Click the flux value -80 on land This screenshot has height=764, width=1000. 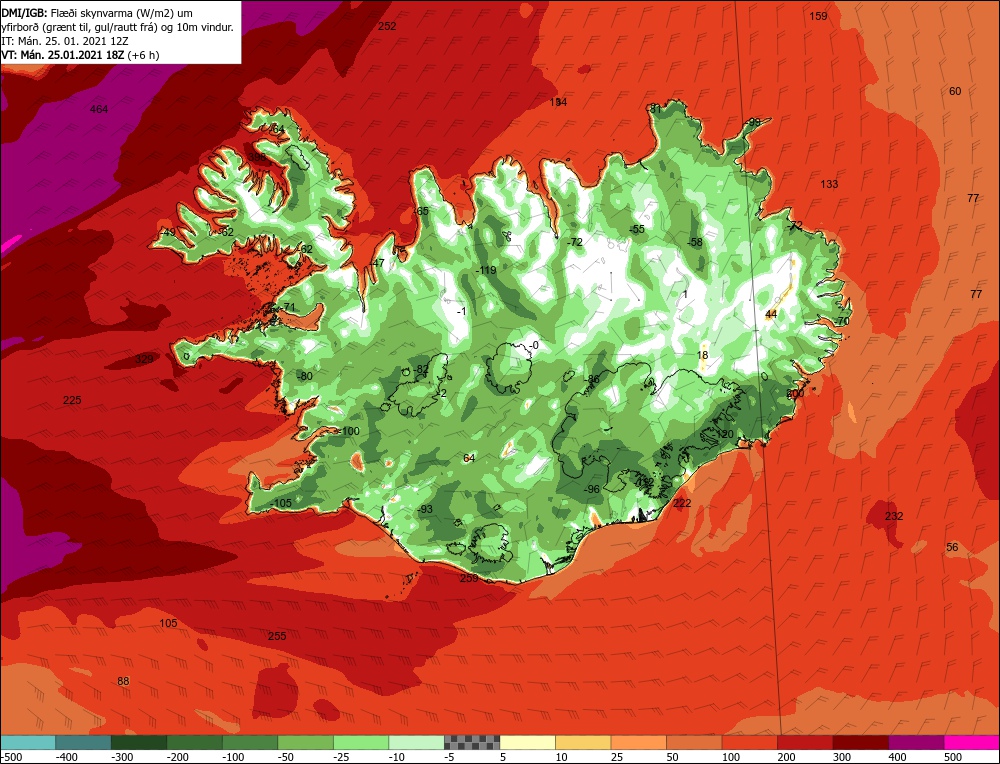click(x=305, y=376)
